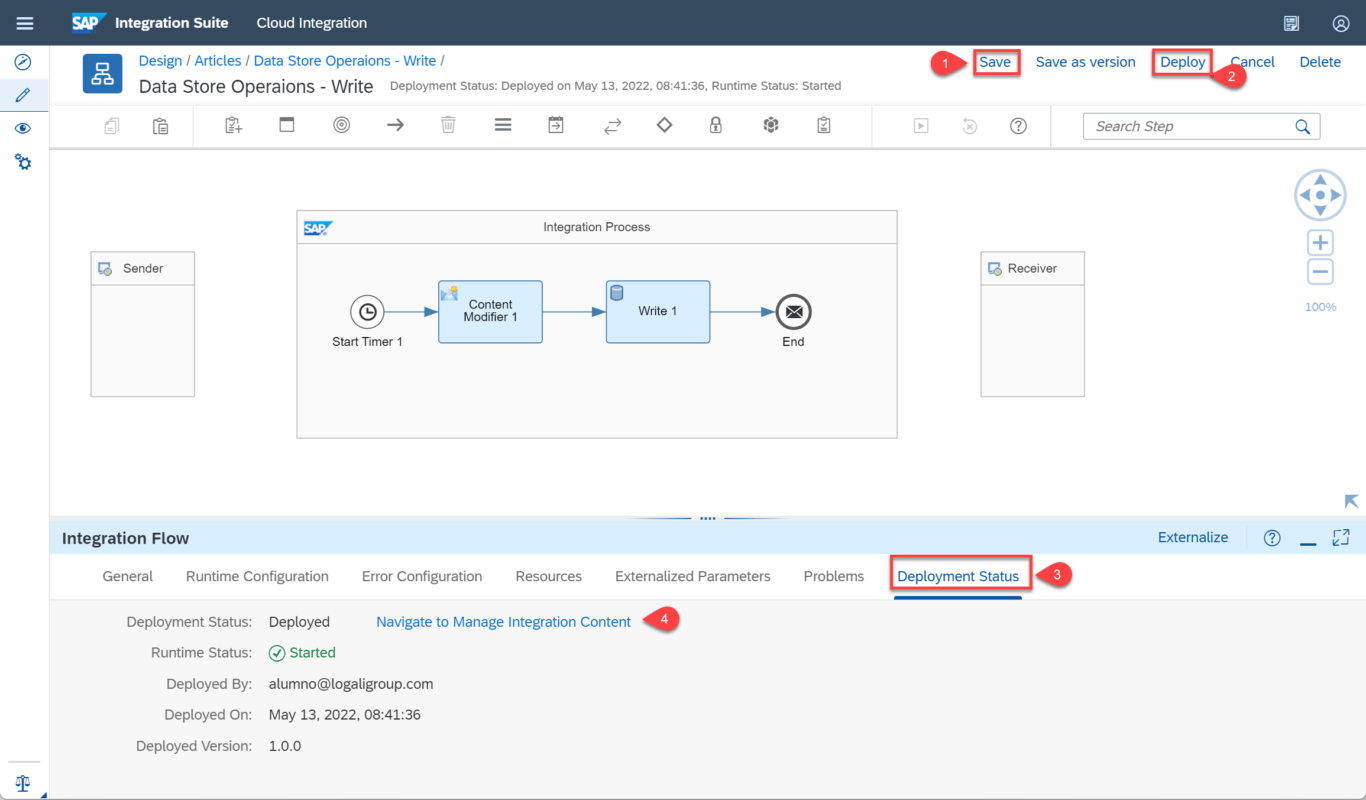Open the properties panel help icon
1366x800 pixels.
[x=1272, y=538]
